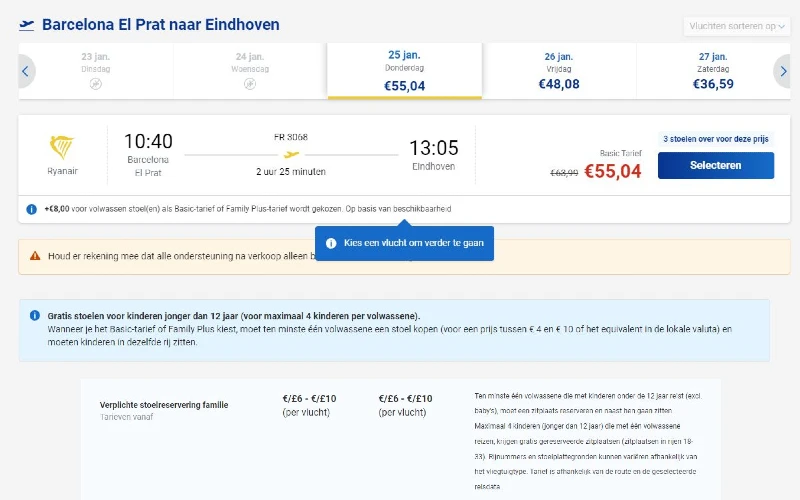The image size is (800, 500).
Task: Show earlier dates with left arrow
Action: point(26,71)
